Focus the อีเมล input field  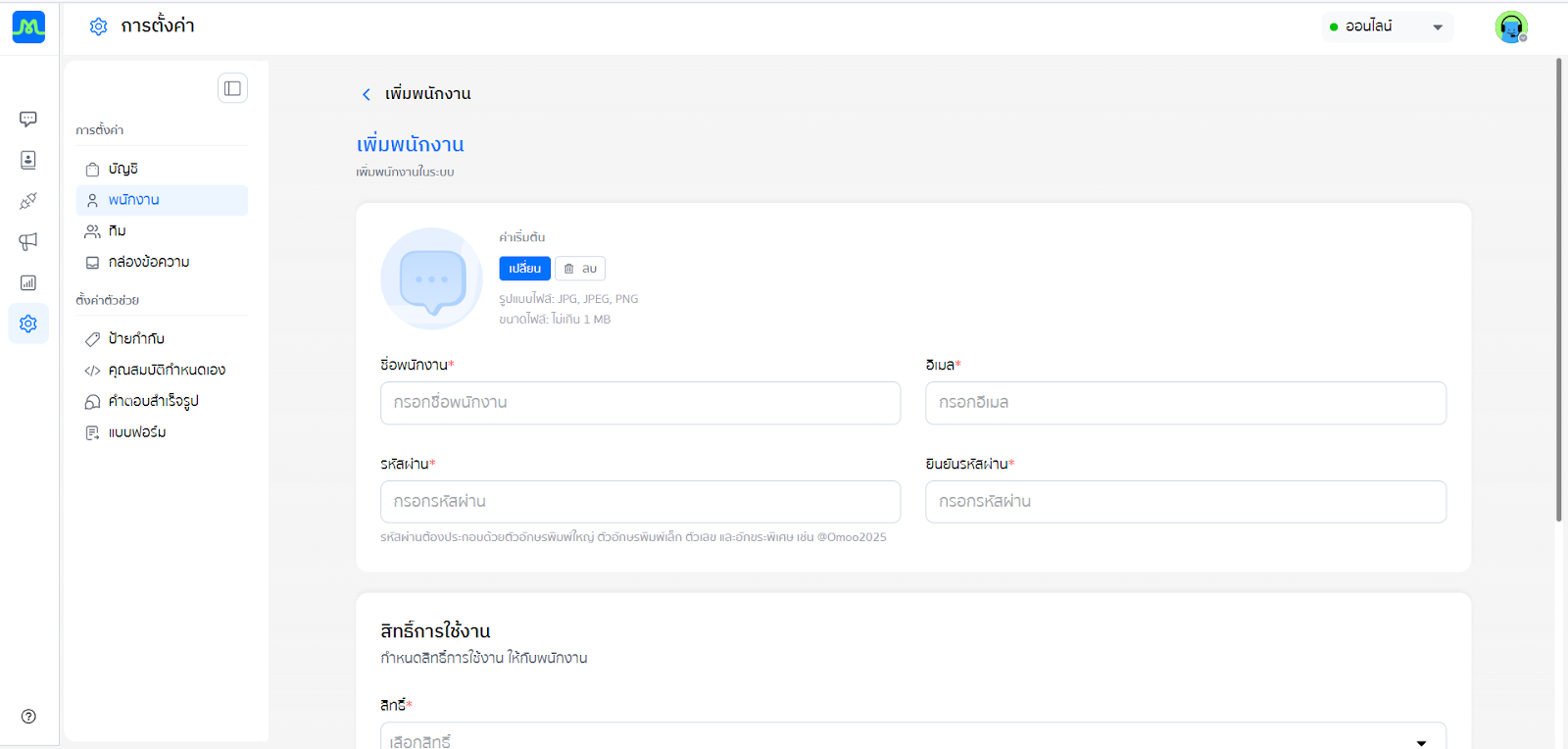coord(1186,403)
